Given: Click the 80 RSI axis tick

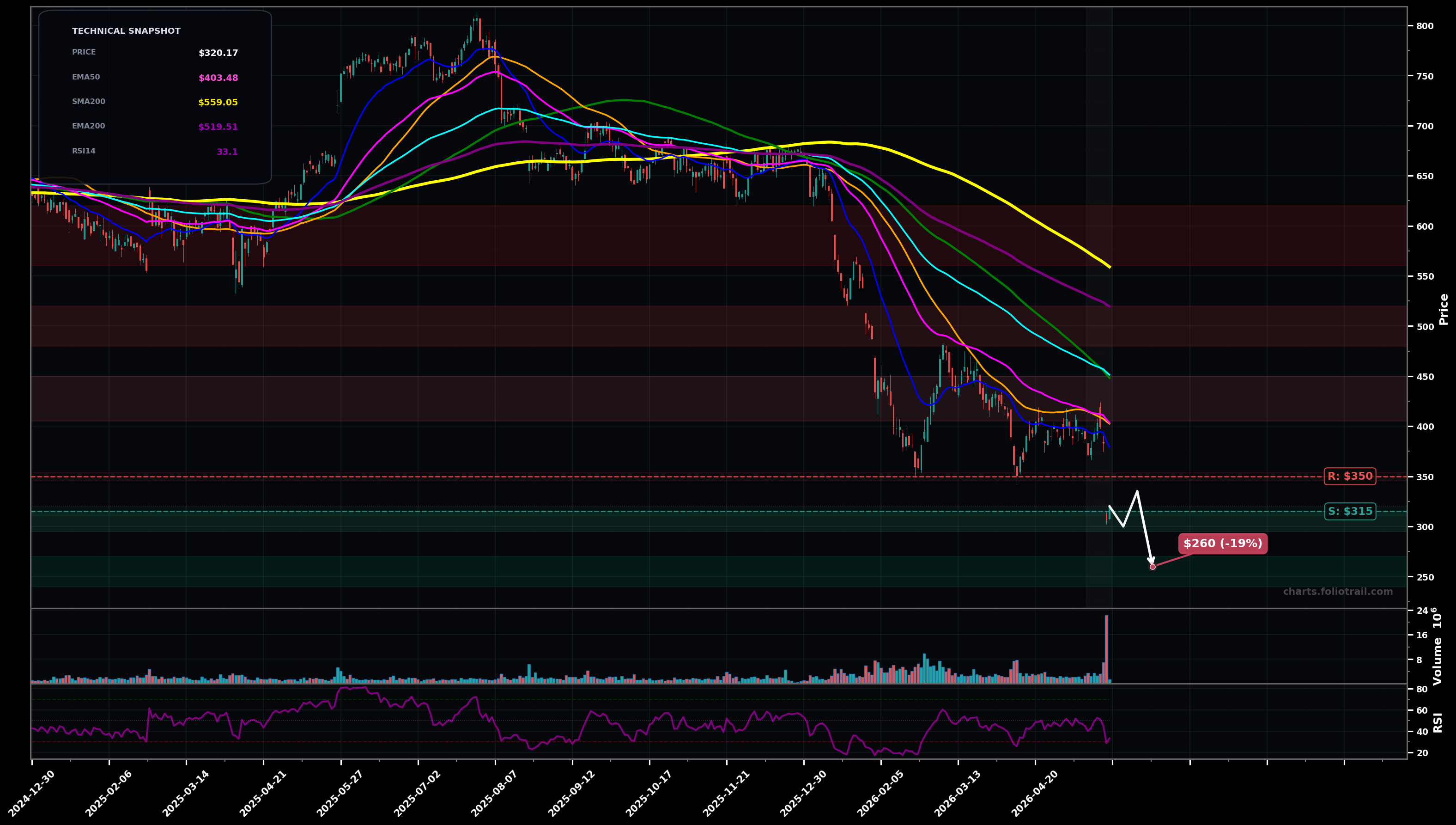Looking at the screenshot, I should (1421, 689).
